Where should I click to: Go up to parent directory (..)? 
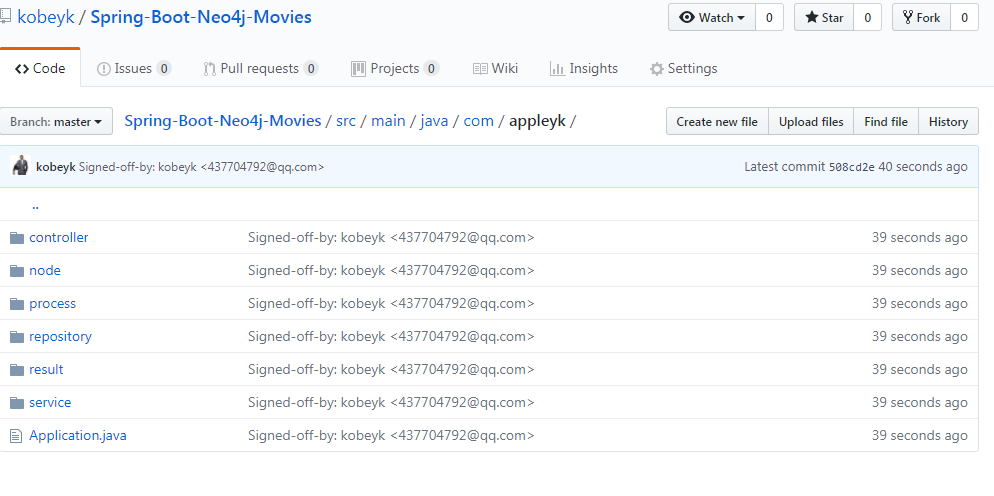click(35, 205)
